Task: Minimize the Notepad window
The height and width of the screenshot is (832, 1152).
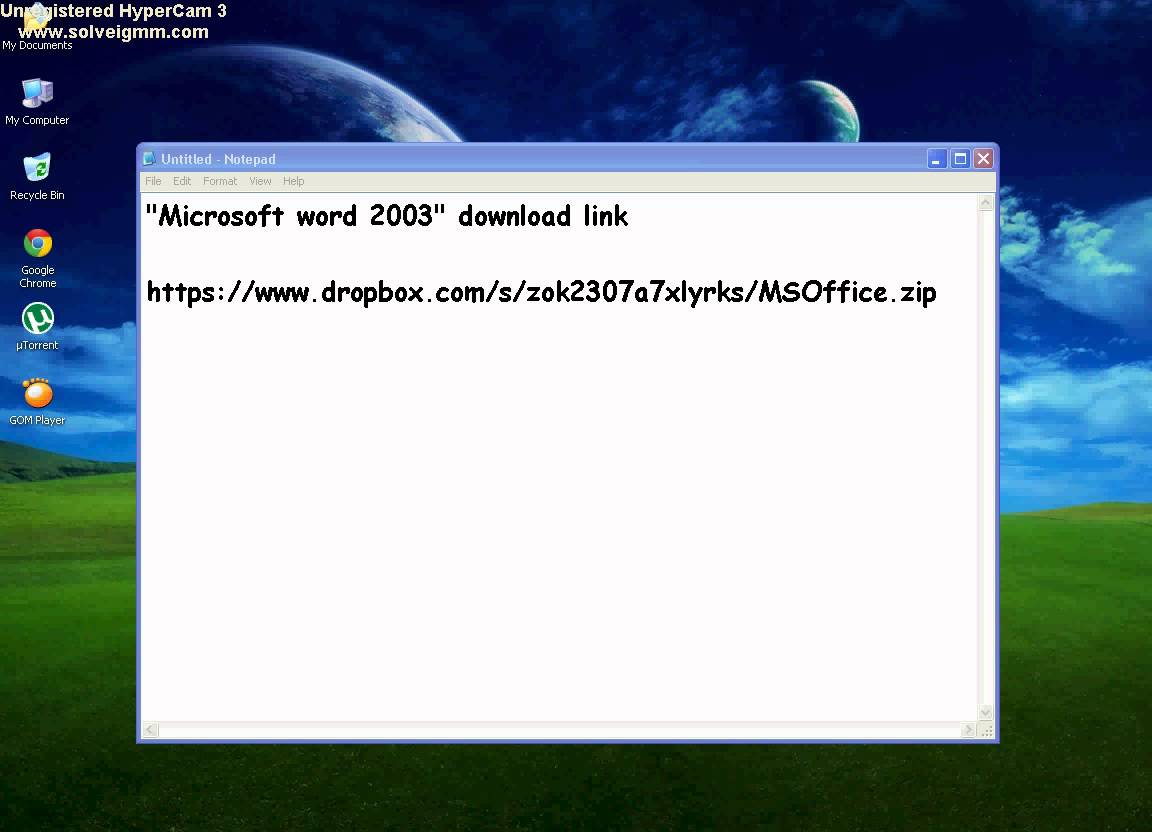Action: coord(937,159)
